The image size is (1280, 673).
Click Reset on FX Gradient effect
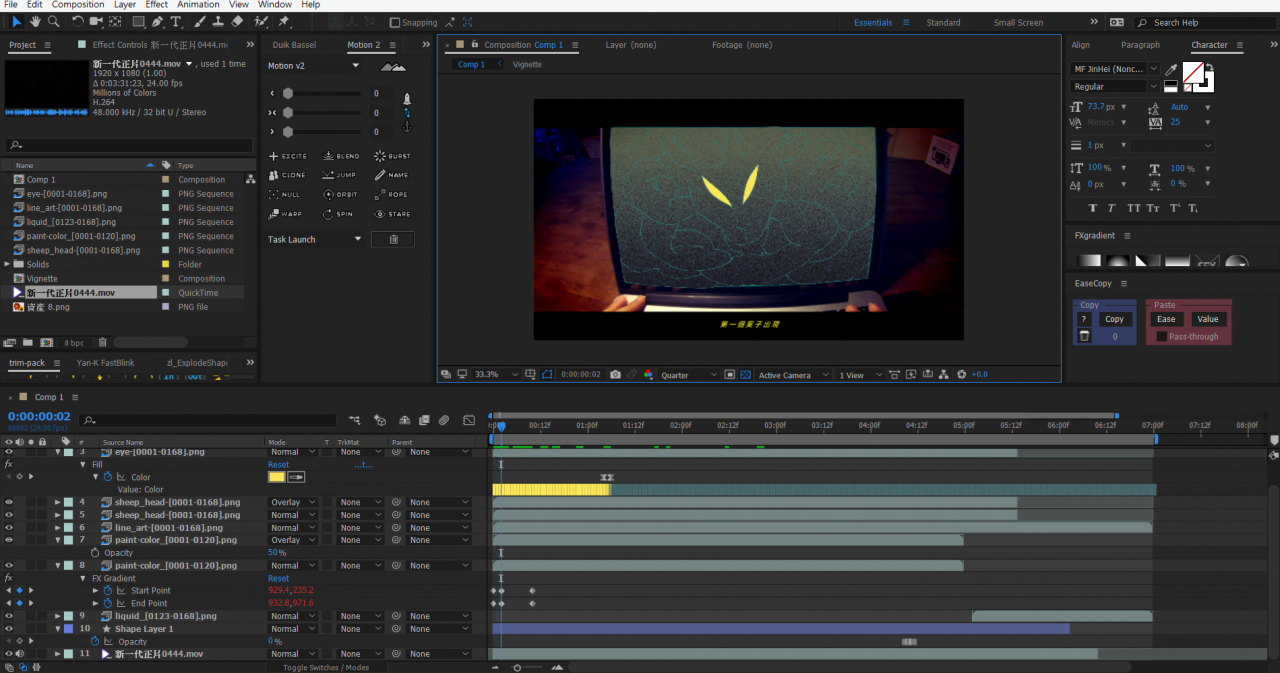point(278,578)
